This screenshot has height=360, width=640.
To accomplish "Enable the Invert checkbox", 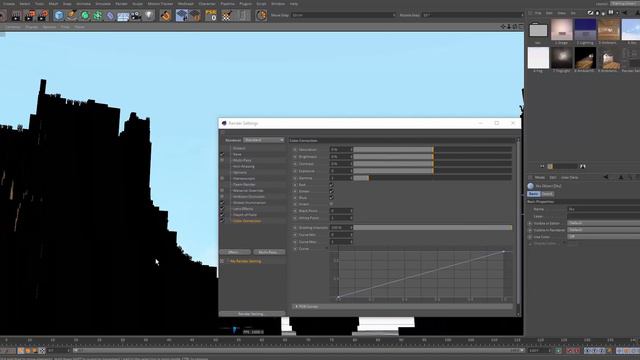I will click(x=331, y=204).
